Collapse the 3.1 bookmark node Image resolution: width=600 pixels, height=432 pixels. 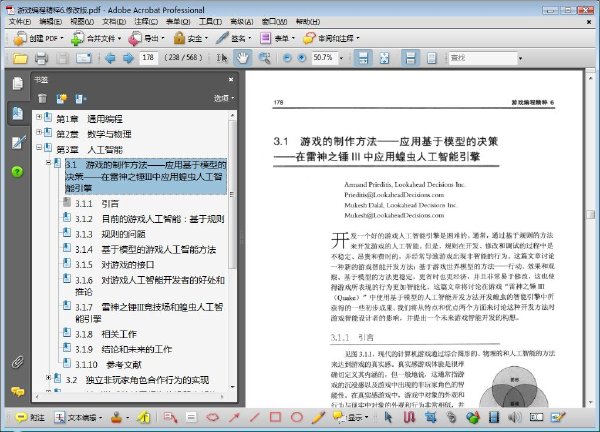point(48,162)
